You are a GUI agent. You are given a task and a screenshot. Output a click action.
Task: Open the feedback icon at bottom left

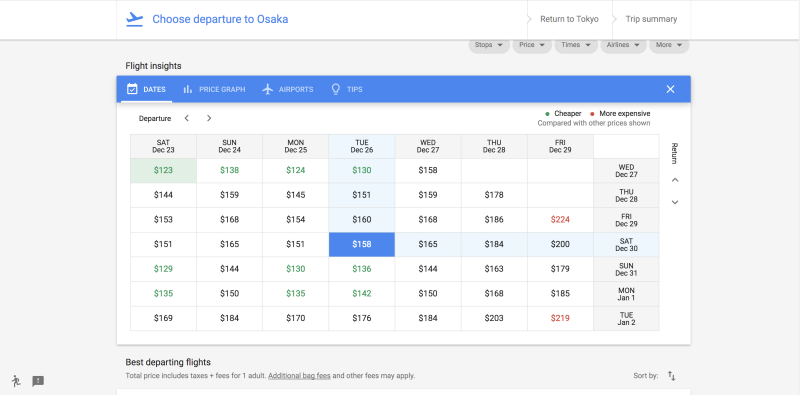(38, 381)
